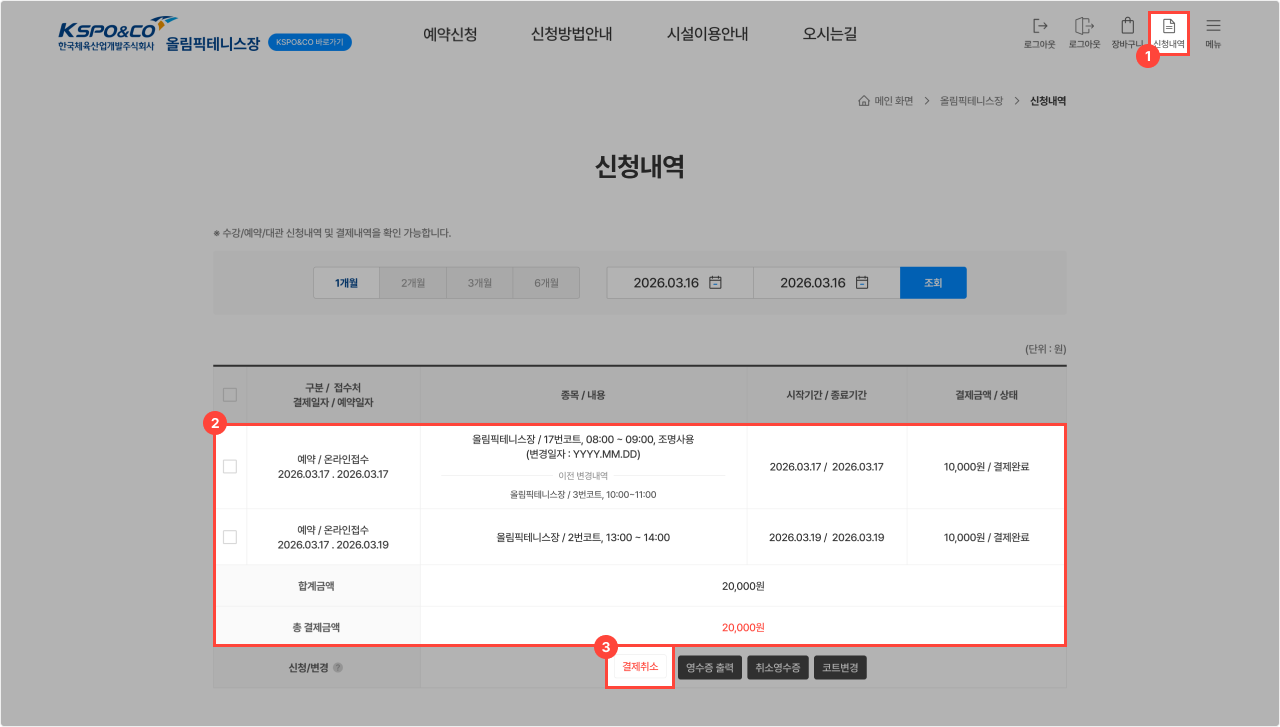Click the end date field showing 2026.03.16
This screenshot has width=1280, height=727.
(x=827, y=283)
